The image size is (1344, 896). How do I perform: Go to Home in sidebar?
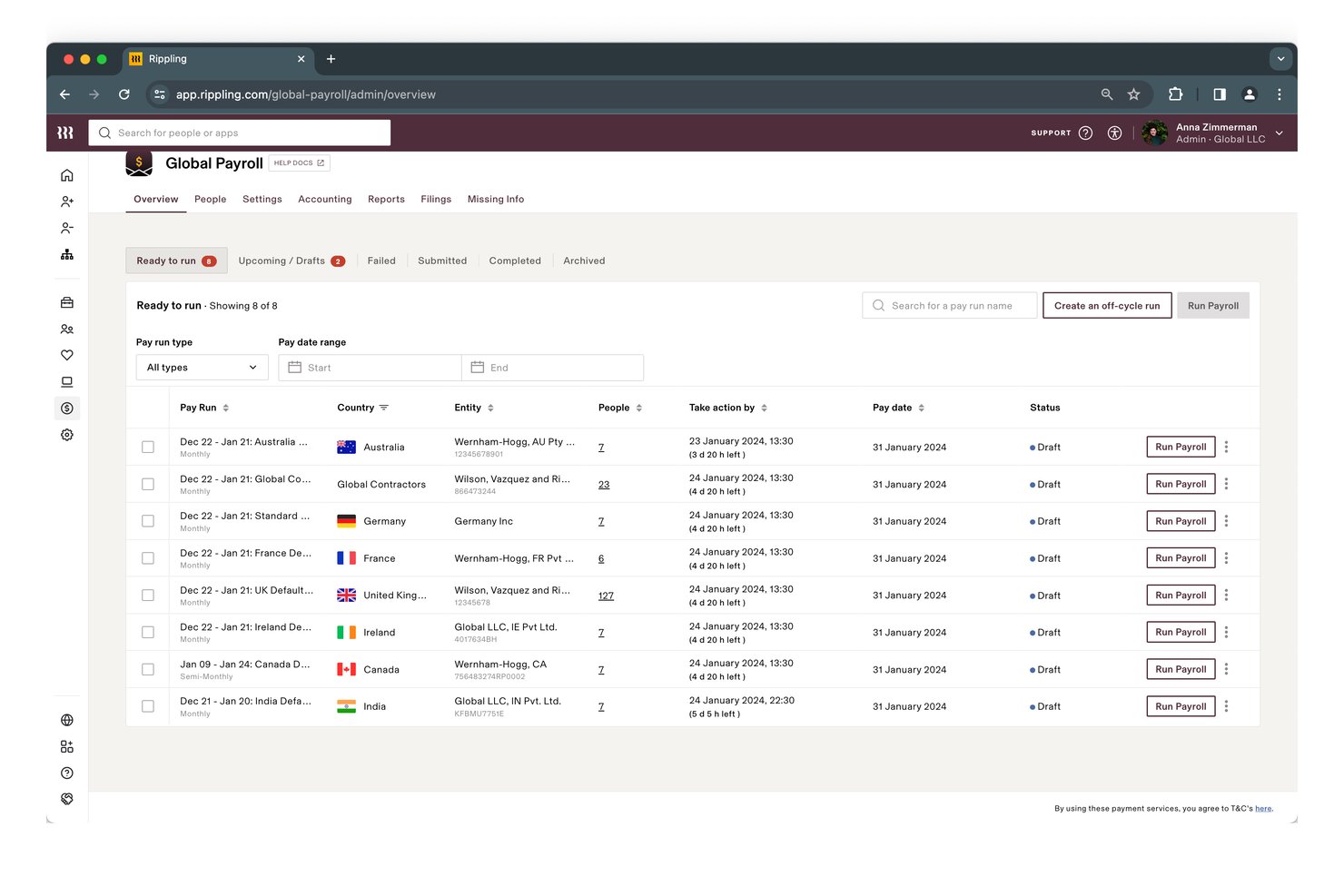67,175
